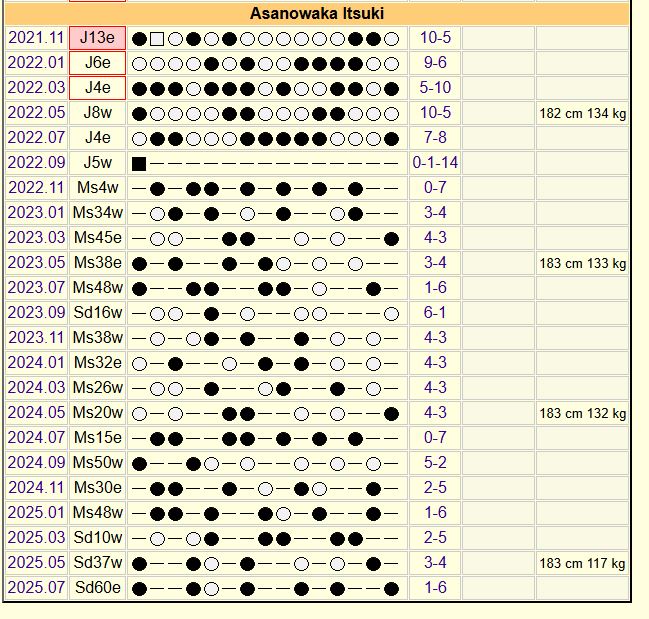Screen dimensions: 649x619
Task: Click the 1-6 record in 2025.07 row
Action: [435, 588]
